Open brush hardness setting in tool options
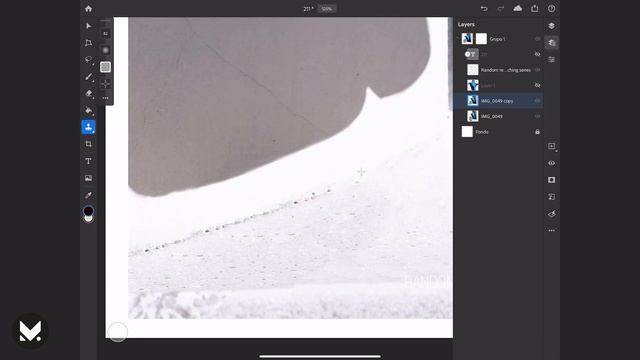The height and width of the screenshot is (360, 640). (105, 50)
